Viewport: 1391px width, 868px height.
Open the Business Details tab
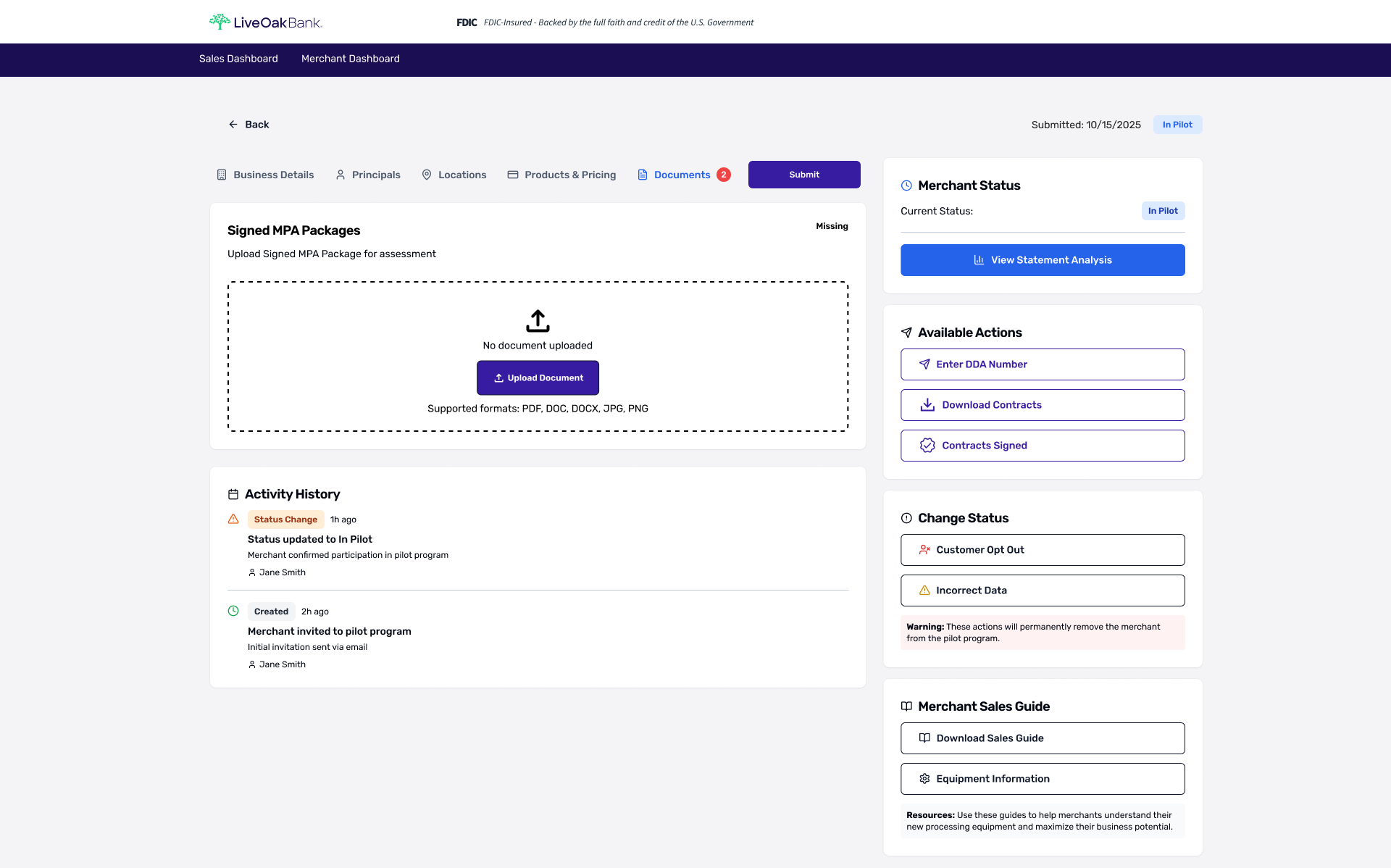265,175
